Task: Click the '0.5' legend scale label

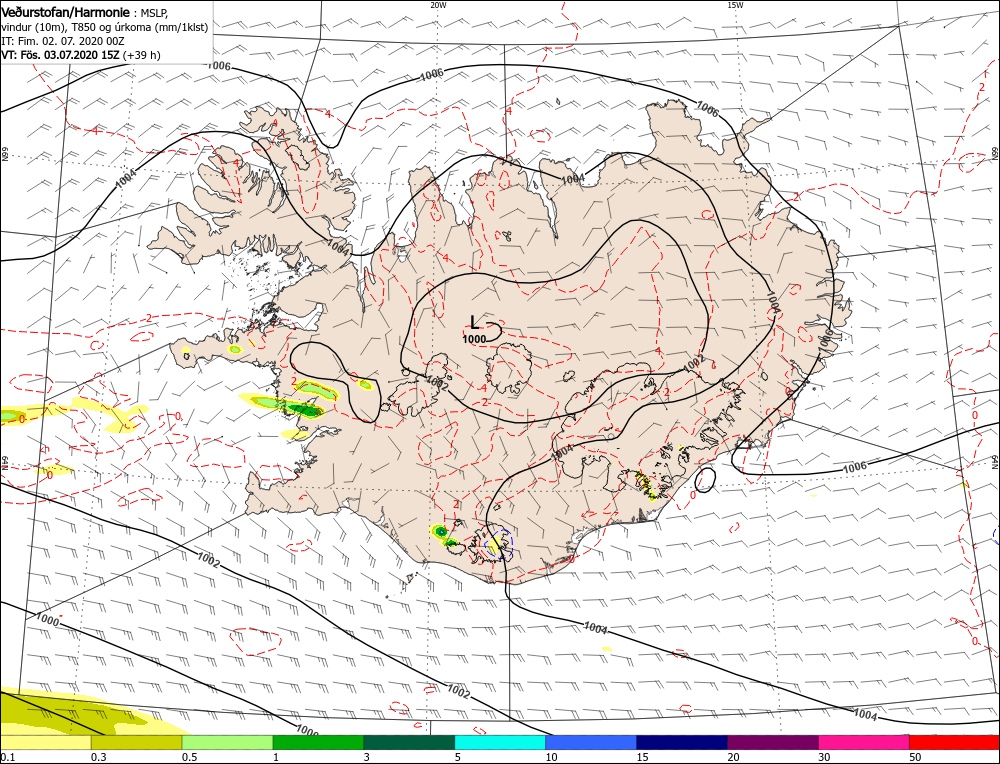Action: 188,757
